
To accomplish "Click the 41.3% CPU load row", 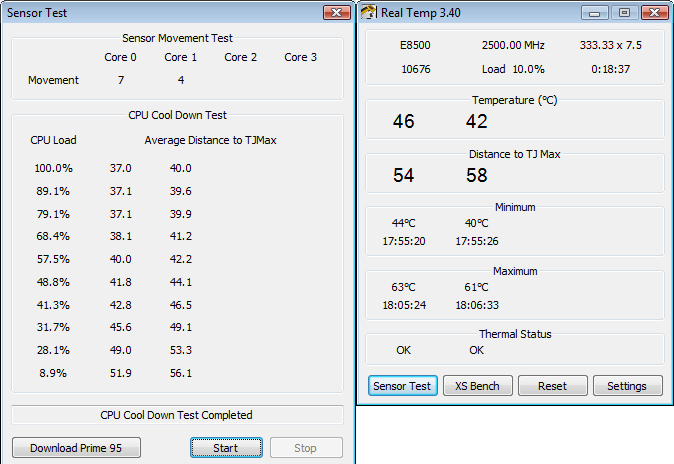I will click(x=114, y=305).
